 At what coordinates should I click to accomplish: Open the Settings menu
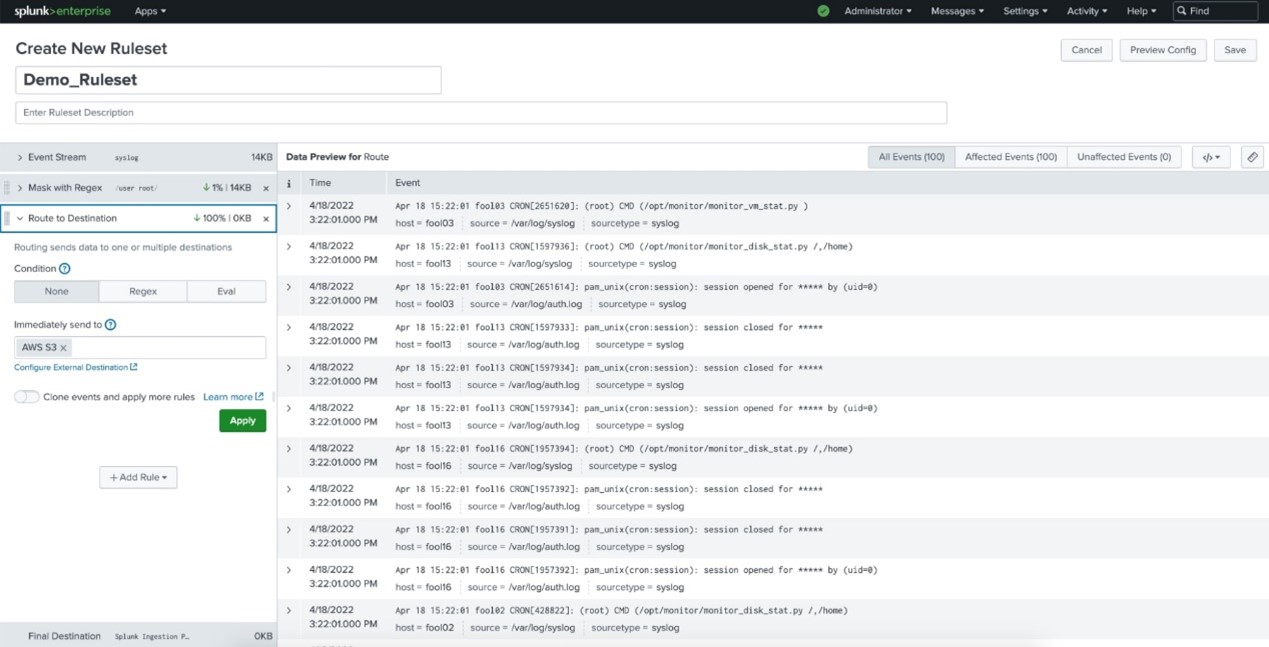click(x=1025, y=11)
